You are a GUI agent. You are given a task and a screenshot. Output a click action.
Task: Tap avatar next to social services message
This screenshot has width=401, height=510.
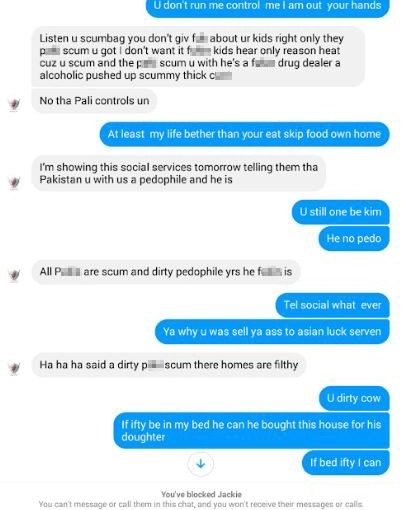14,182
